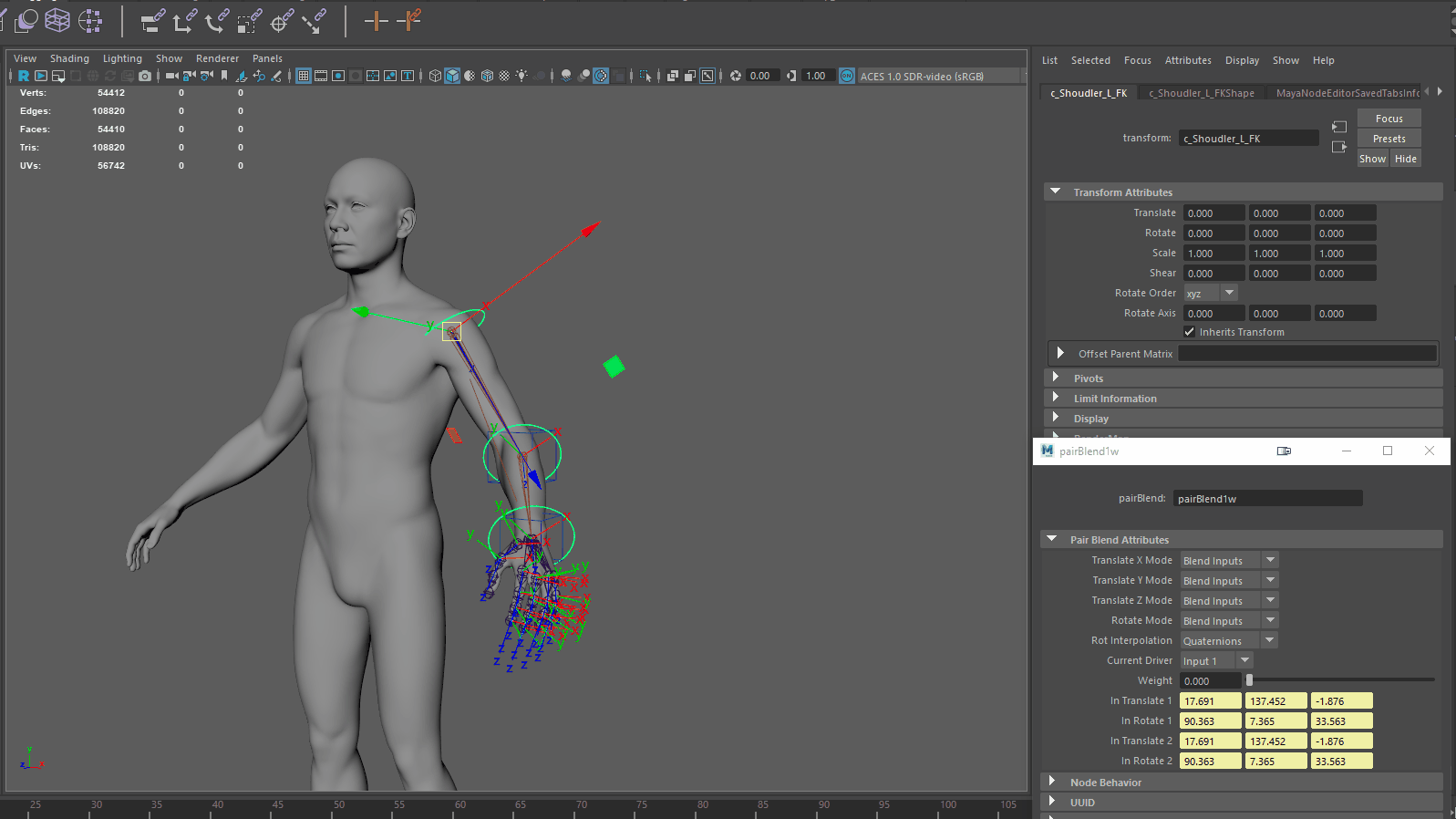The width and height of the screenshot is (1456, 819).
Task: Open the Rotate Order dropdown
Action: tap(1210, 293)
